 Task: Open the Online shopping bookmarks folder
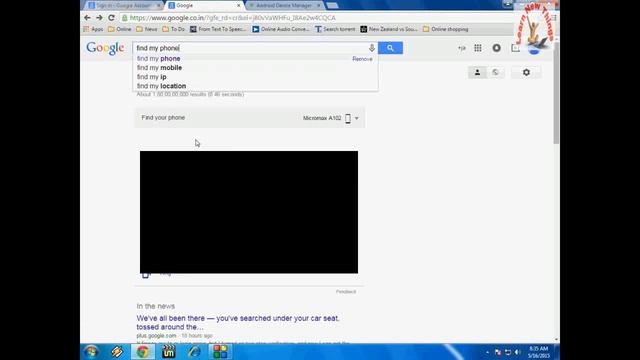pos(446,29)
